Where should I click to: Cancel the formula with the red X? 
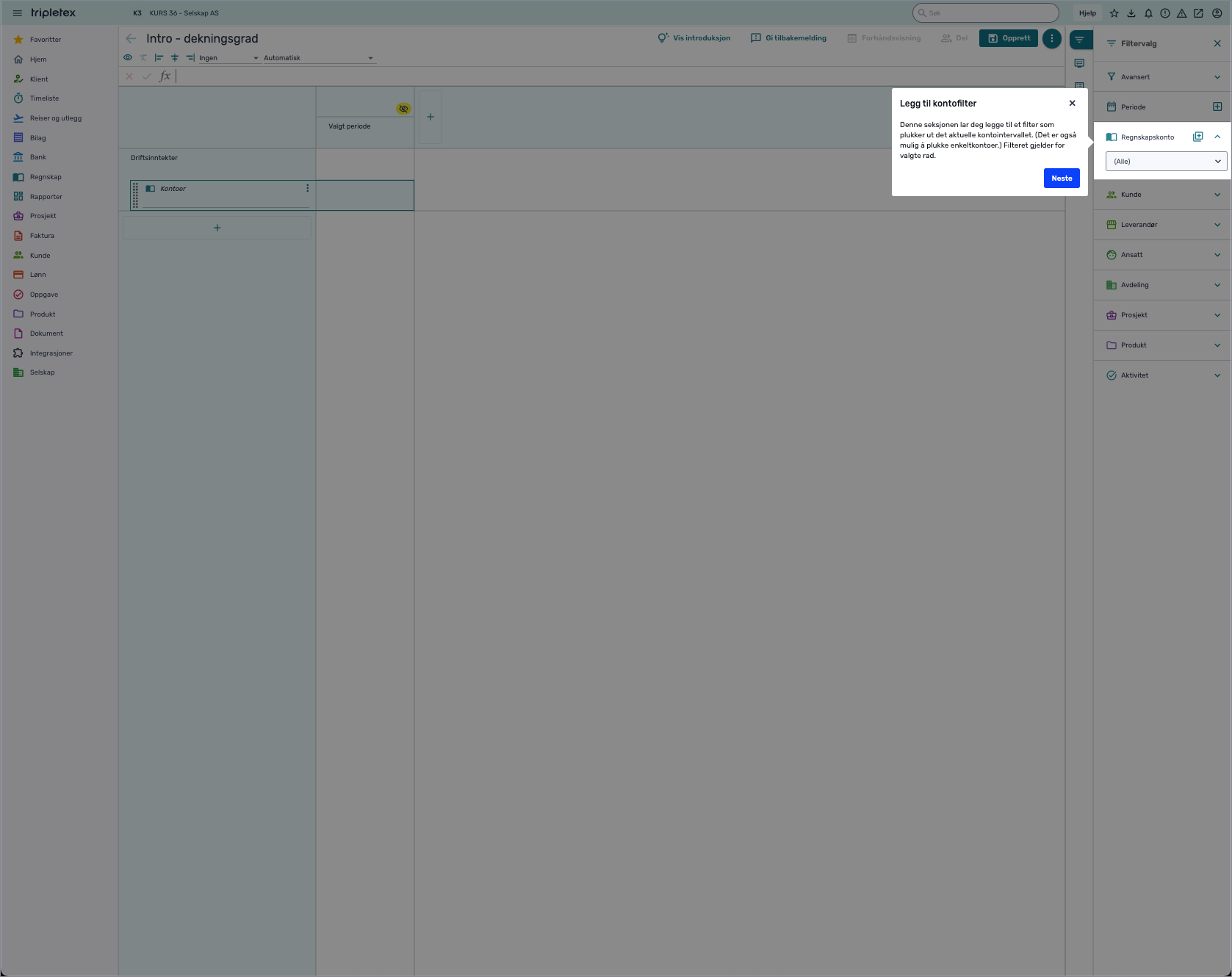[x=129, y=76]
